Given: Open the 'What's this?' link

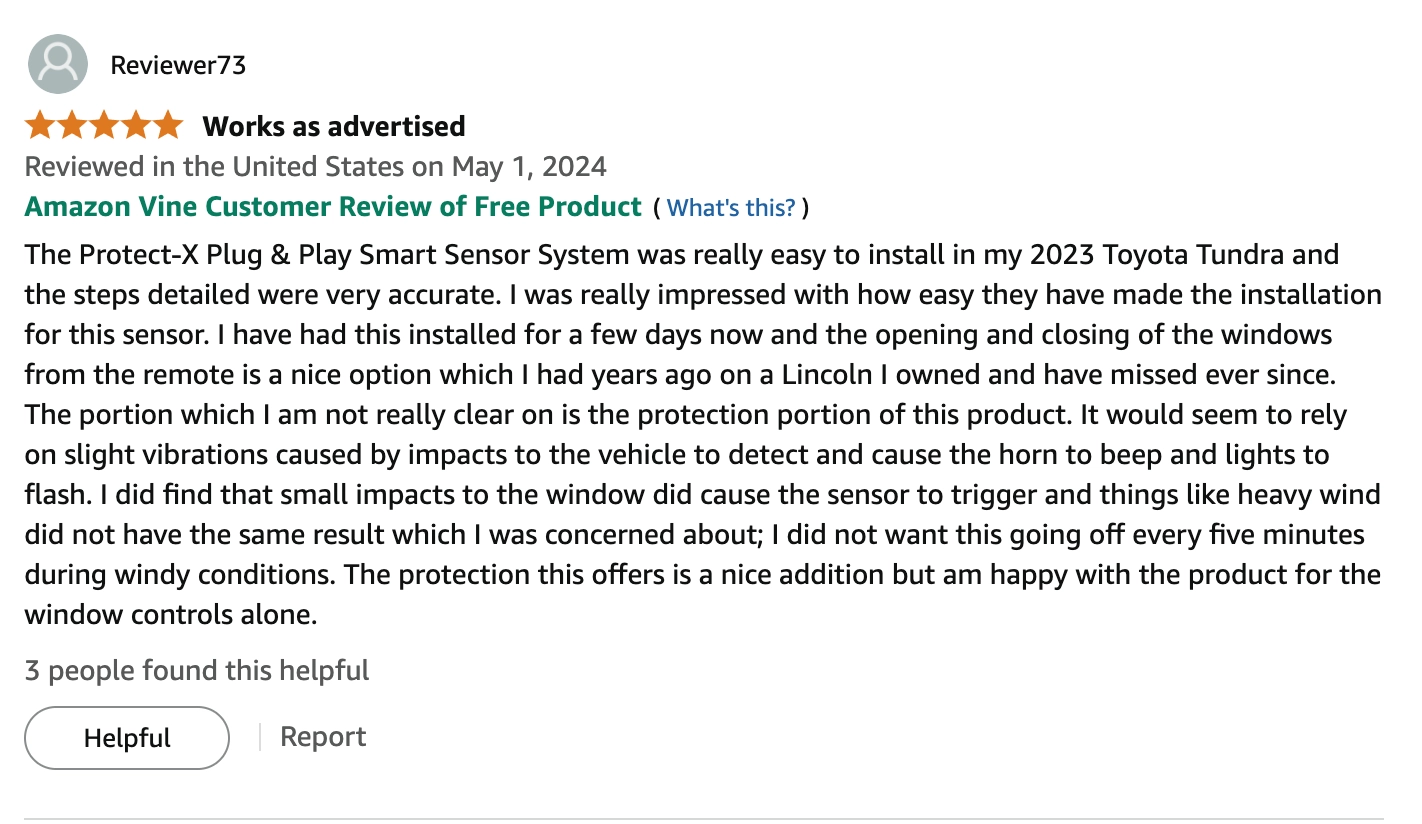Looking at the screenshot, I should (731, 208).
